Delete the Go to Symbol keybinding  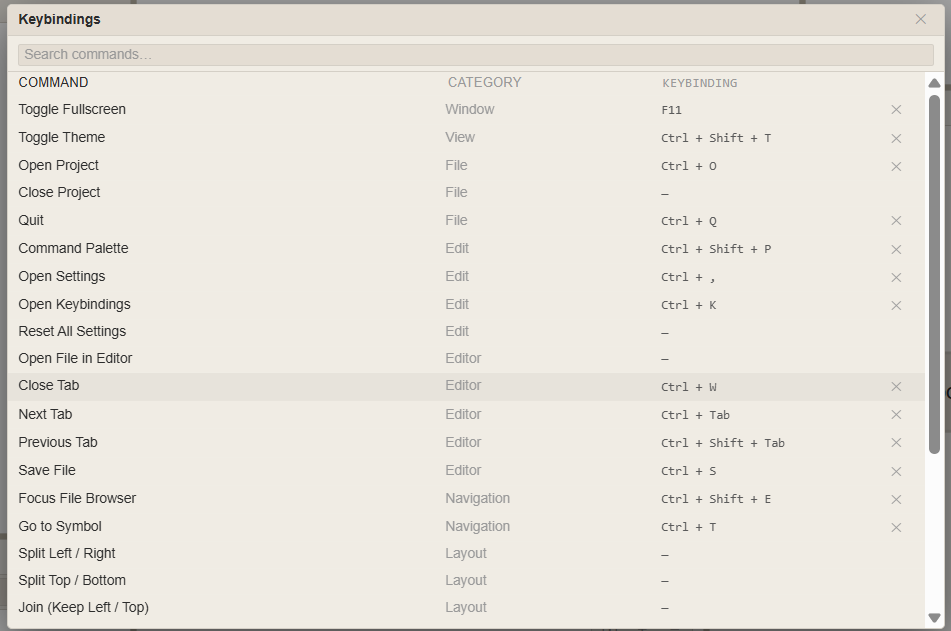(x=896, y=527)
